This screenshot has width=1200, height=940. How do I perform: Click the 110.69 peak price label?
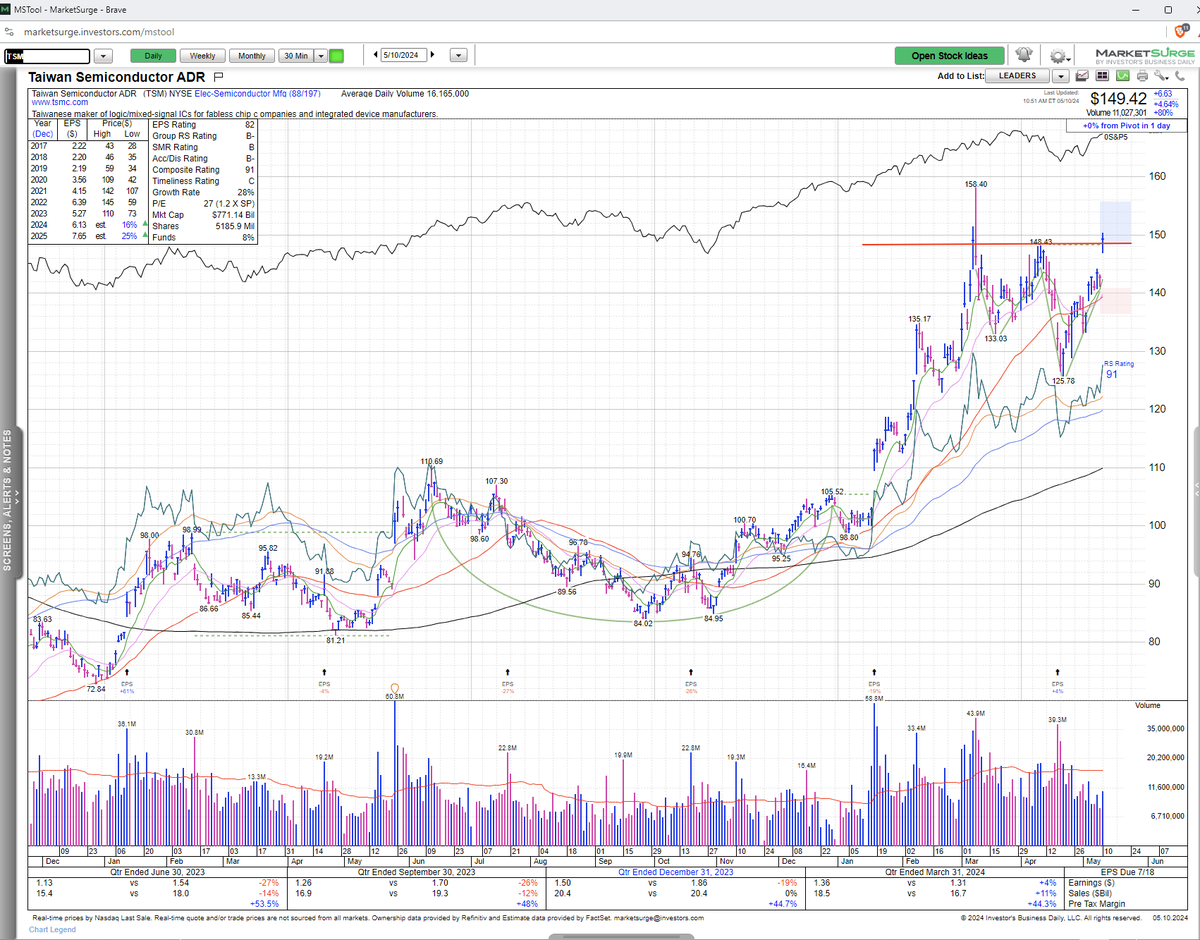tap(431, 461)
